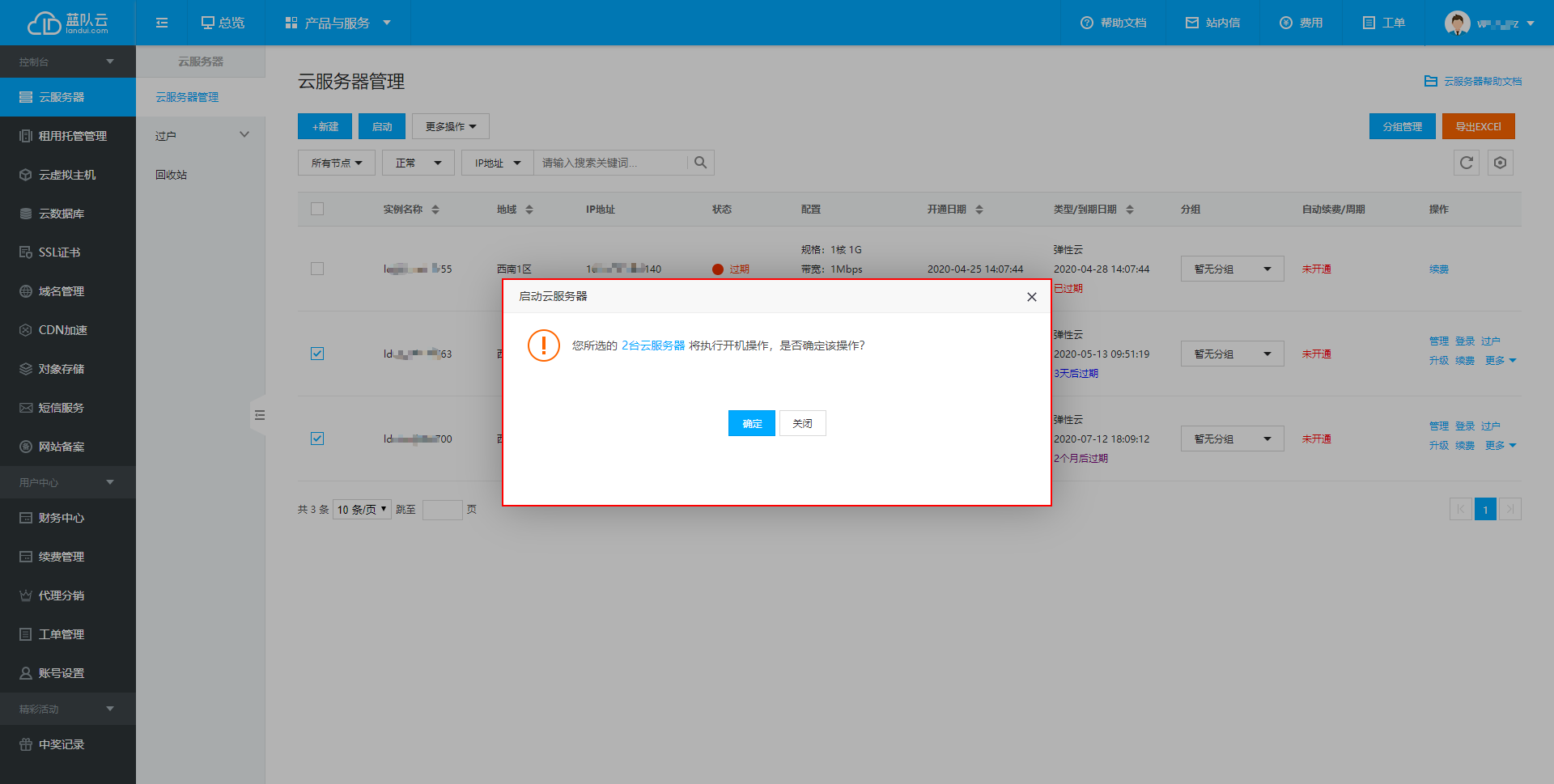The image size is (1554, 784).
Task: Select 回收站 in the submenu
Action: (172, 175)
